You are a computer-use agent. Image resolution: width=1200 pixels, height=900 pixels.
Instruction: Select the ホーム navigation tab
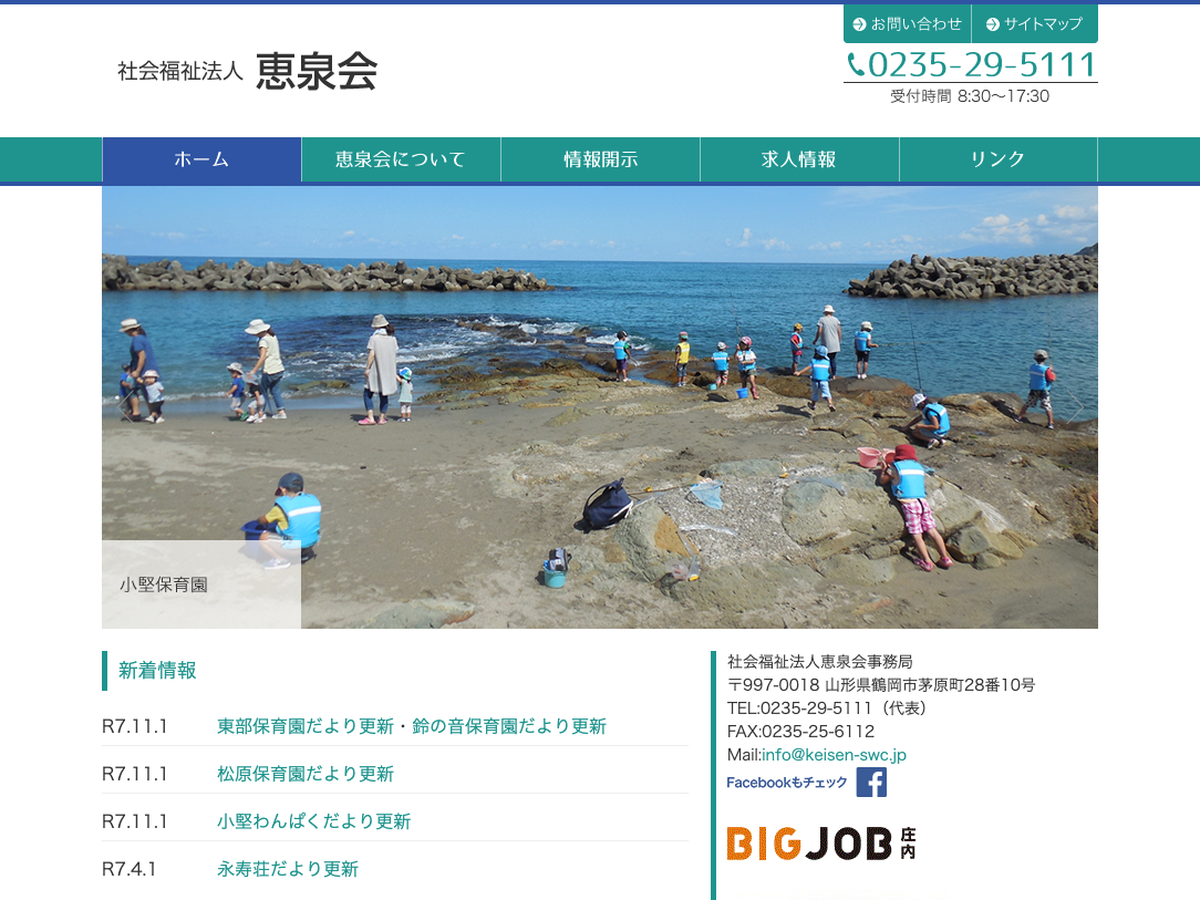(x=202, y=159)
